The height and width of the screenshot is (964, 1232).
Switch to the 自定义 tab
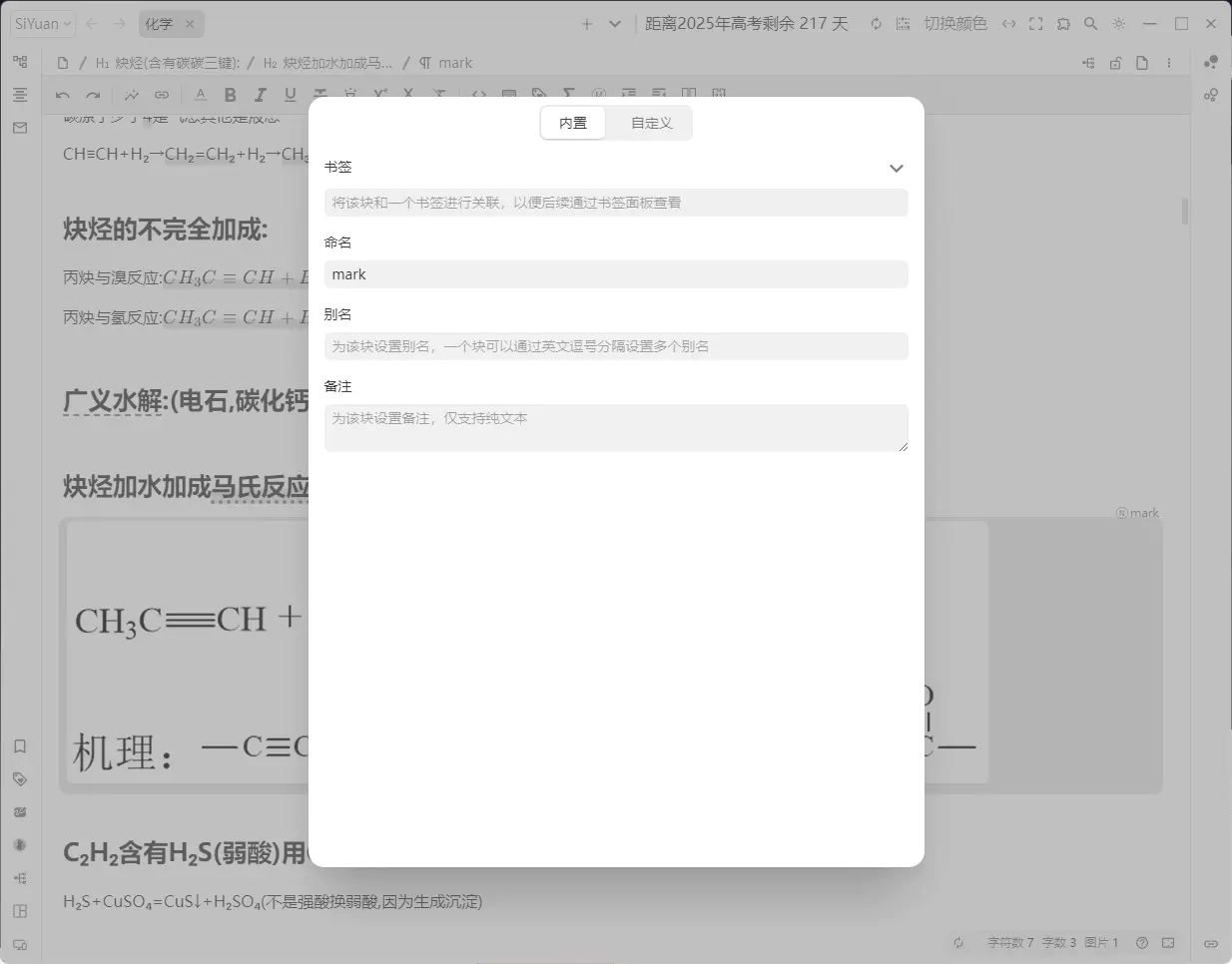[x=651, y=123]
